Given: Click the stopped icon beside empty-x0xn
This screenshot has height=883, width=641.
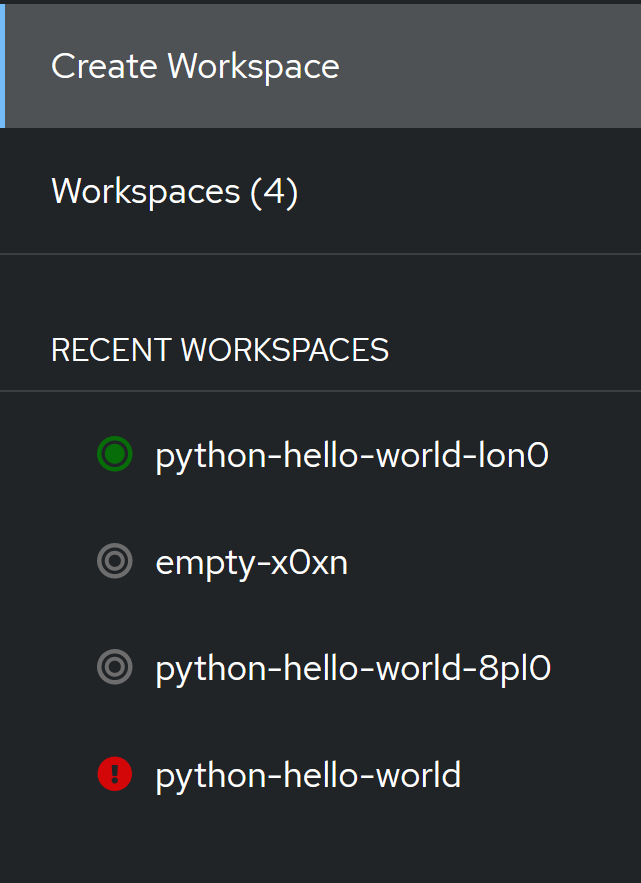Looking at the screenshot, I should point(115,562).
